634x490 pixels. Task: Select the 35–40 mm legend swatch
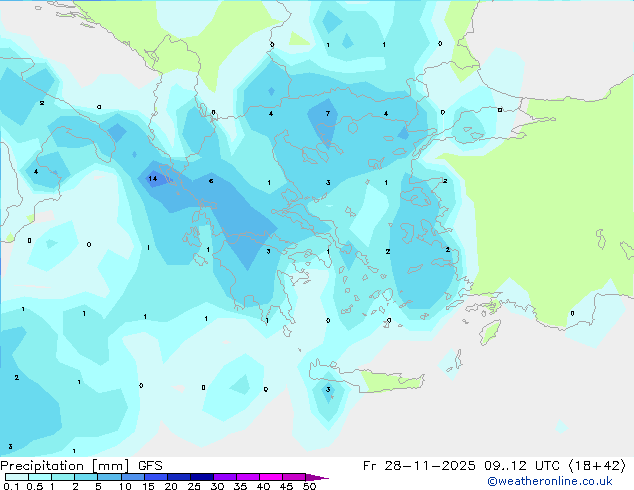[x=248, y=477]
